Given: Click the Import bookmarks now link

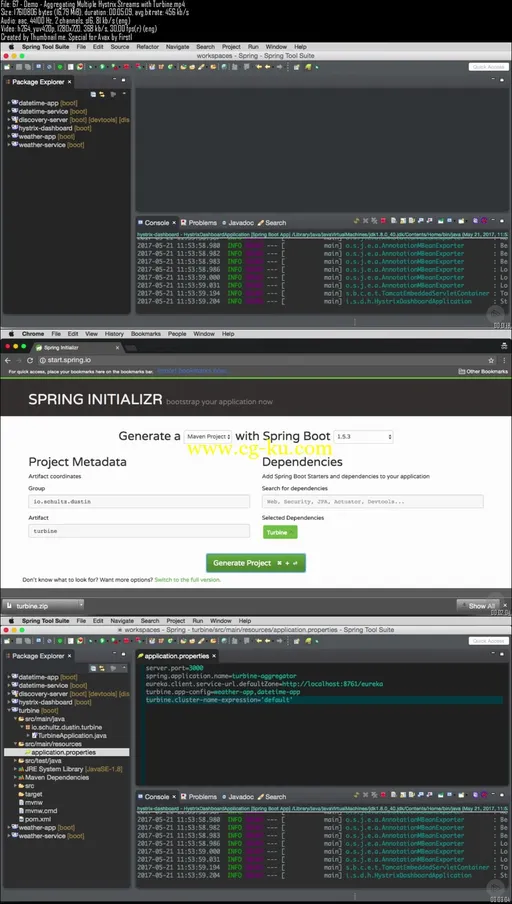Looking at the screenshot, I should pyautogui.click(x=191, y=372).
